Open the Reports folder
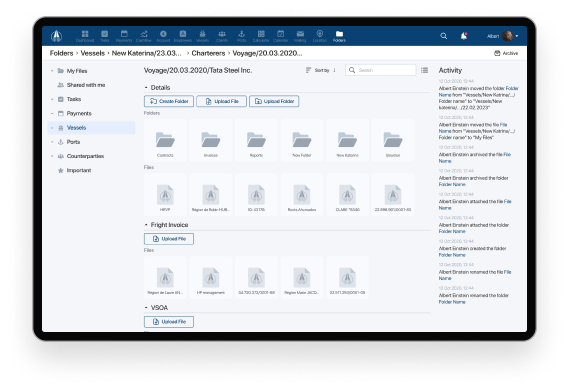This screenshot has width=569, height=390. pyautogui.click(x=256, y=141)
